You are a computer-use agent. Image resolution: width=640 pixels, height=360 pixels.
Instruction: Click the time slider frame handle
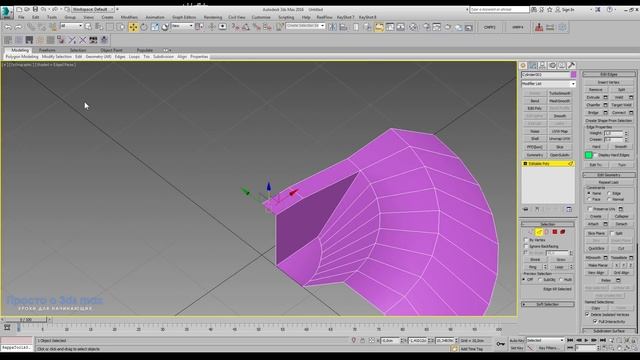click(26, 320)
